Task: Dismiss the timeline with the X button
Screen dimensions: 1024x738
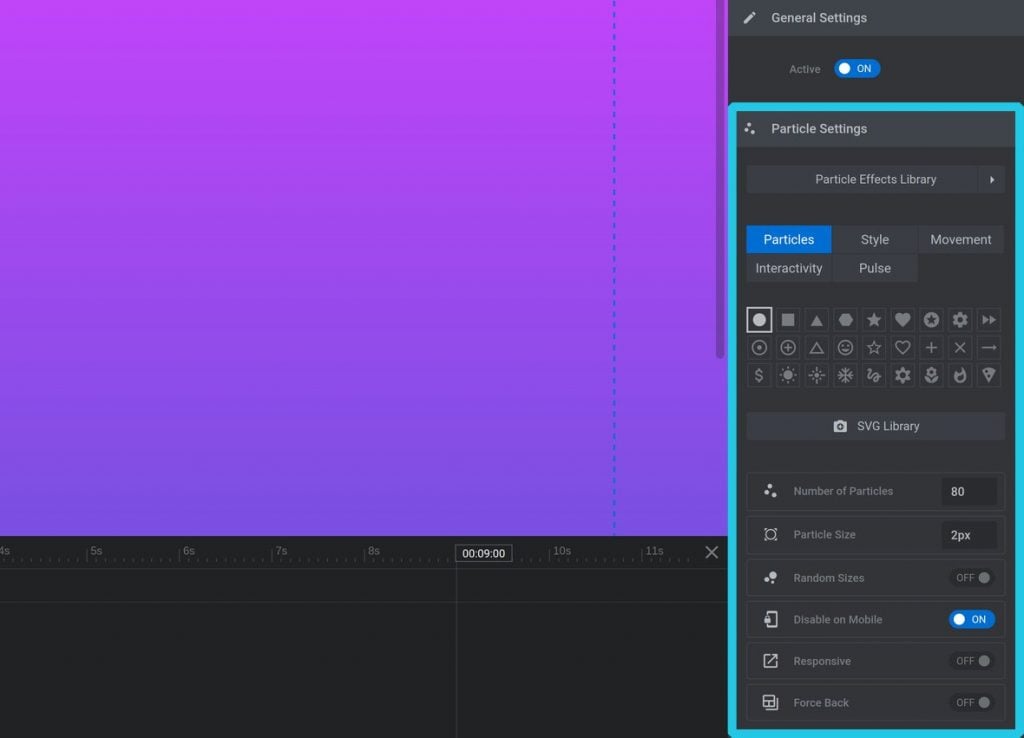Action: click(x=712, y=551)
